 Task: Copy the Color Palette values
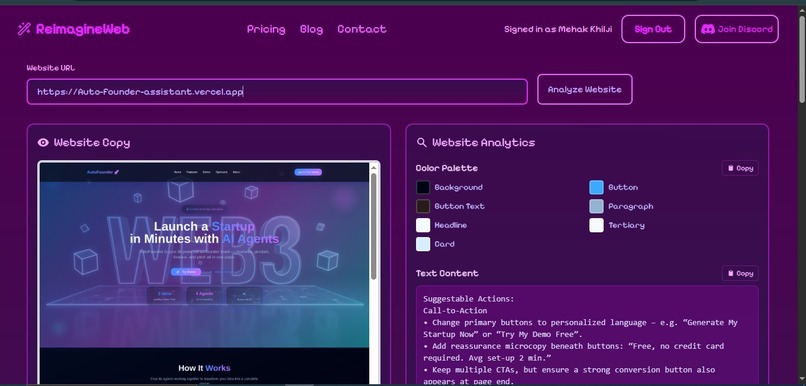(740, 168)
